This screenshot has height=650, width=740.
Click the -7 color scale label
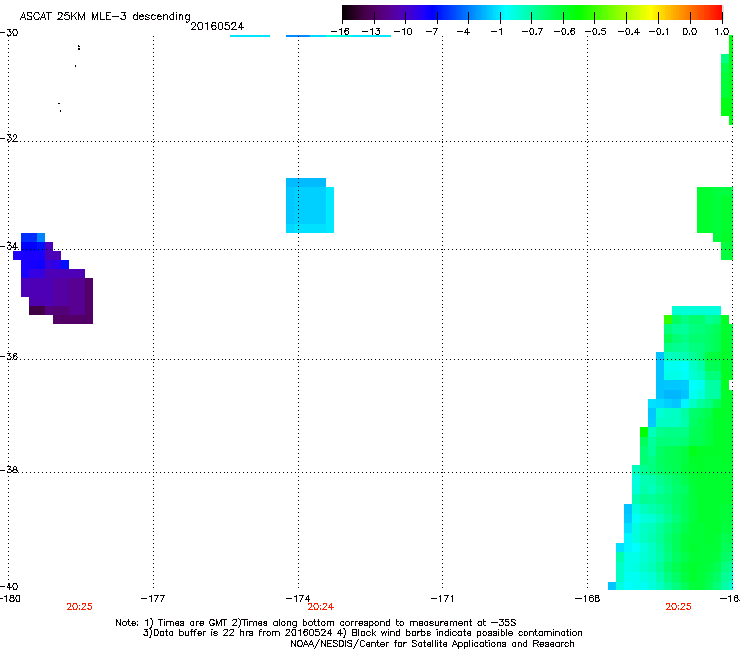432,32
